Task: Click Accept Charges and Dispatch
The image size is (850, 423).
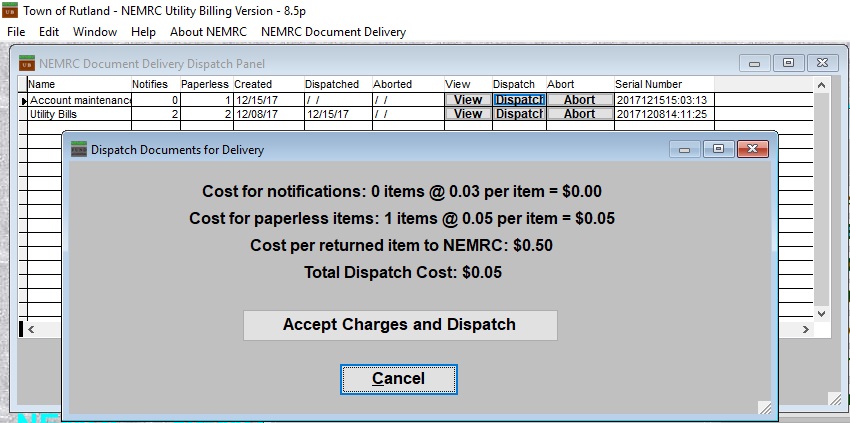Action: [399, 325]
